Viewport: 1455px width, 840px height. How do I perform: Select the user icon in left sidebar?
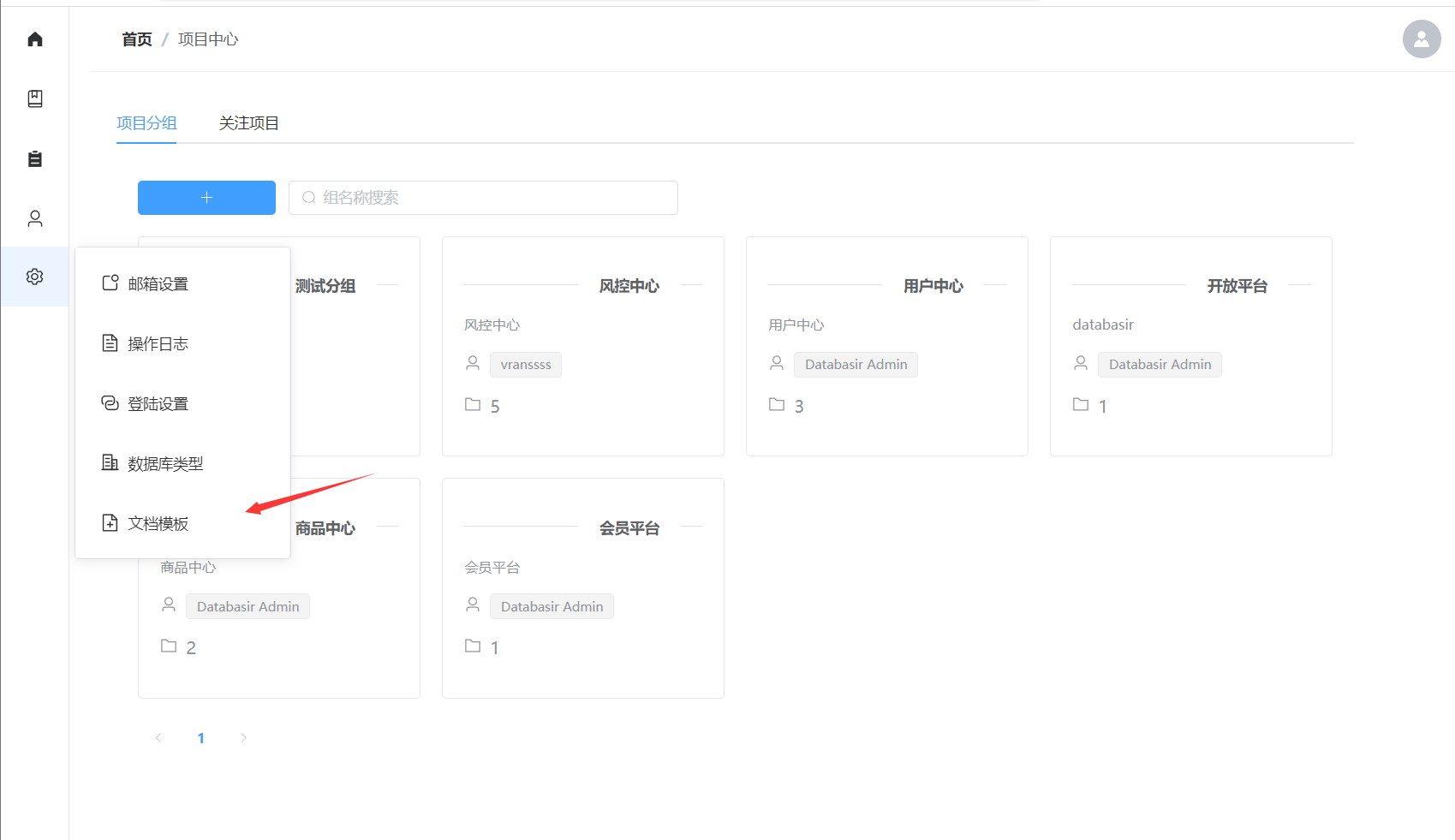[x=35, y=218]
